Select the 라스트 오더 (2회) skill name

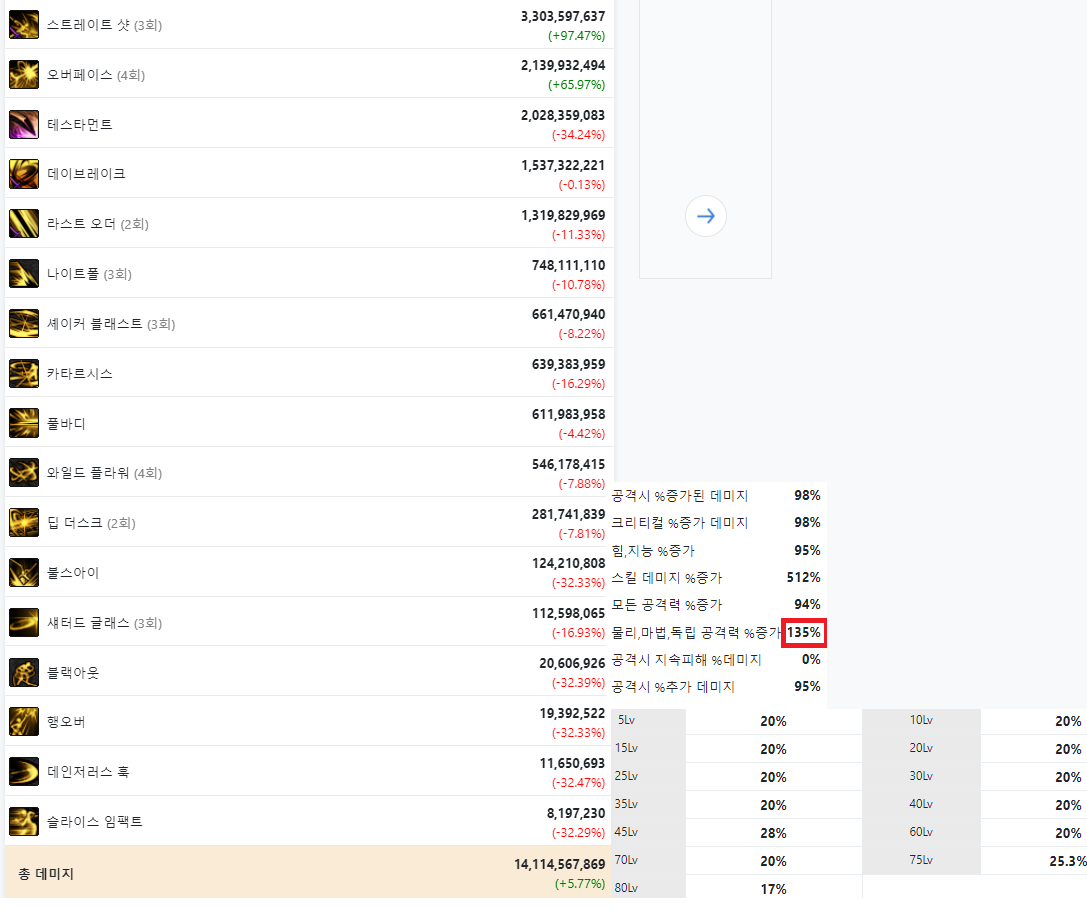coord(98,224)
